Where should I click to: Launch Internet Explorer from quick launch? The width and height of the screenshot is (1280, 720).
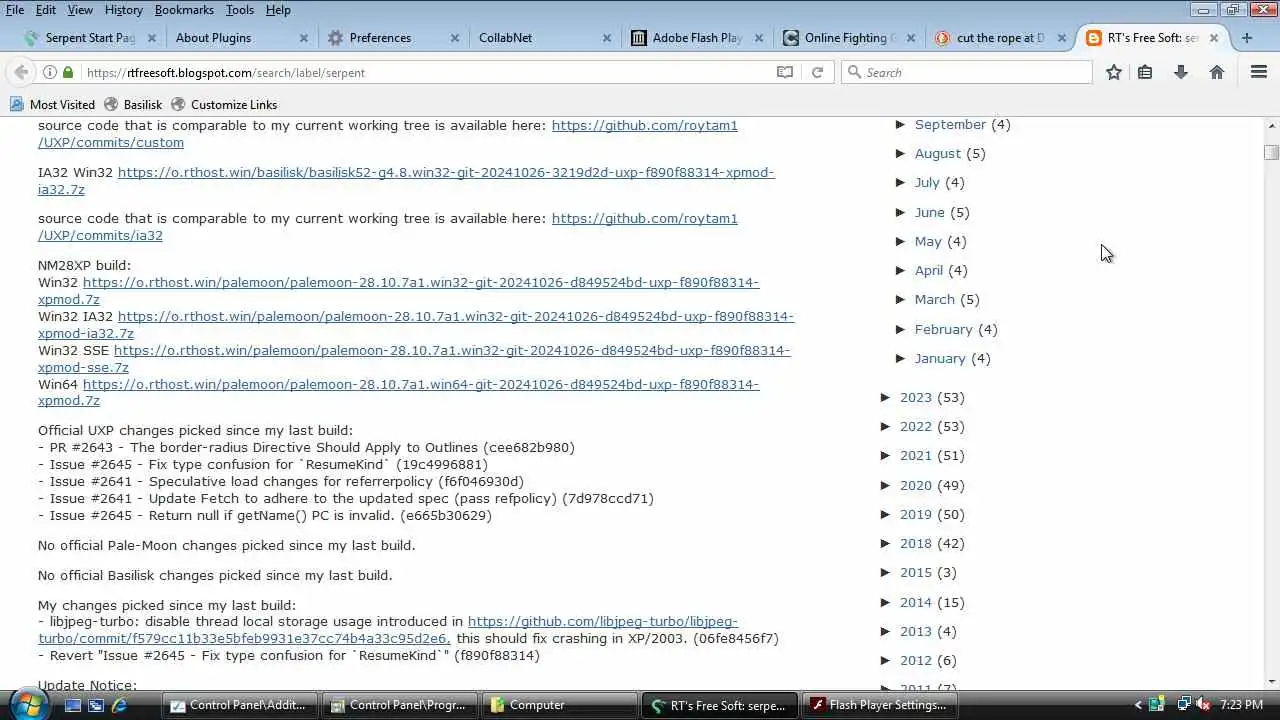(119, 705)
